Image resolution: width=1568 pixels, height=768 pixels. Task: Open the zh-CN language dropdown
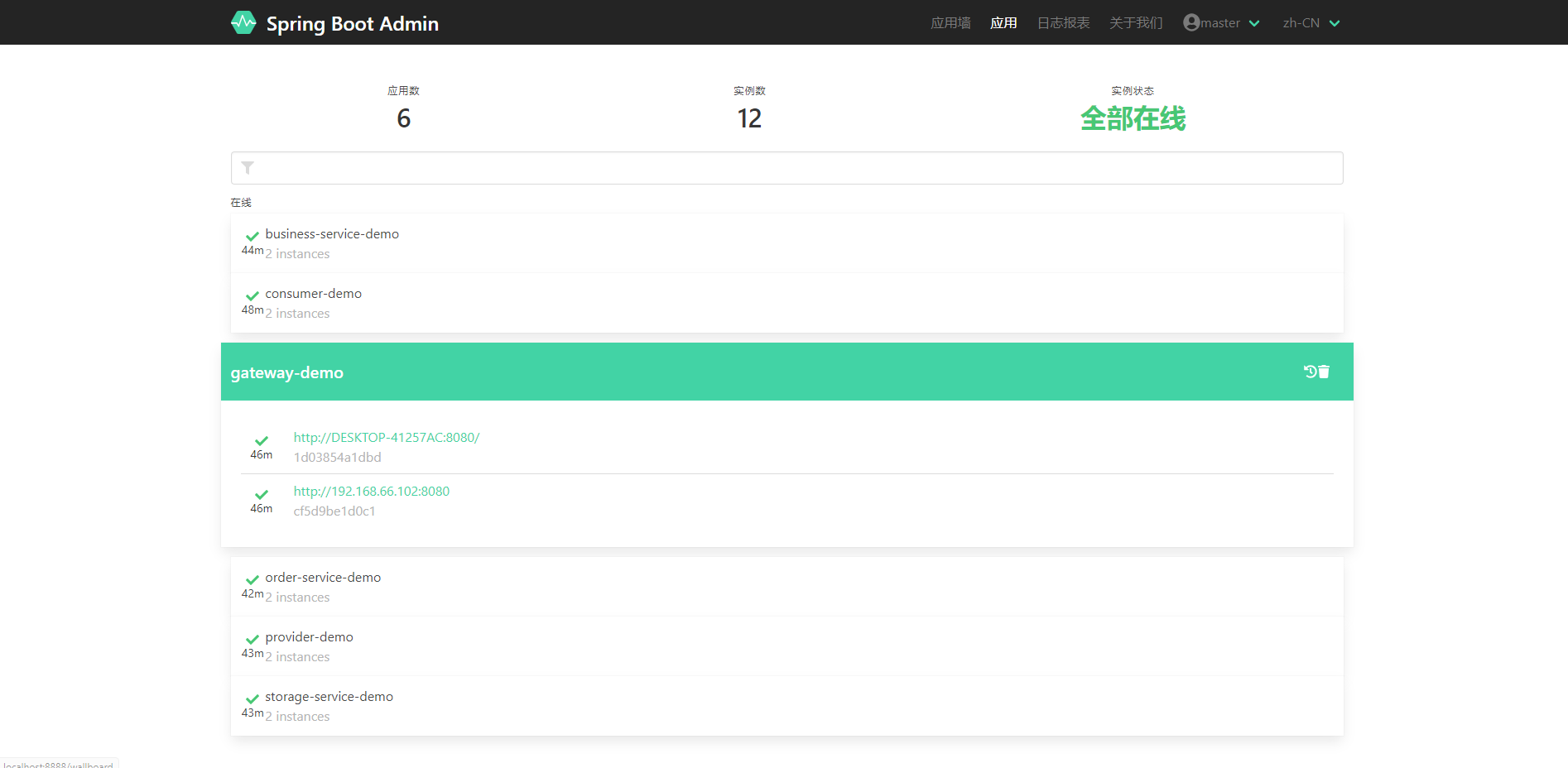[1311, 23]
